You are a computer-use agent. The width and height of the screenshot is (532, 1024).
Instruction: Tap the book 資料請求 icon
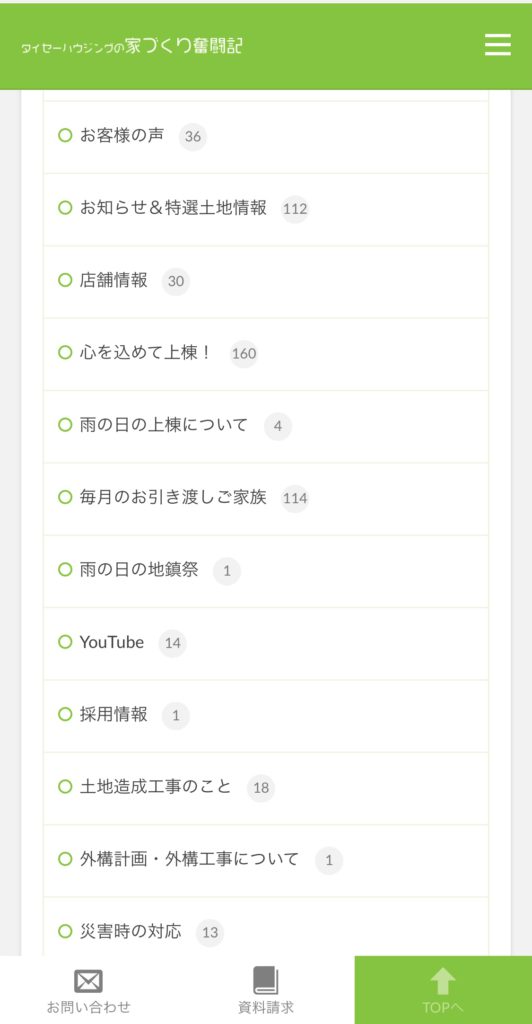coord(266,980)
